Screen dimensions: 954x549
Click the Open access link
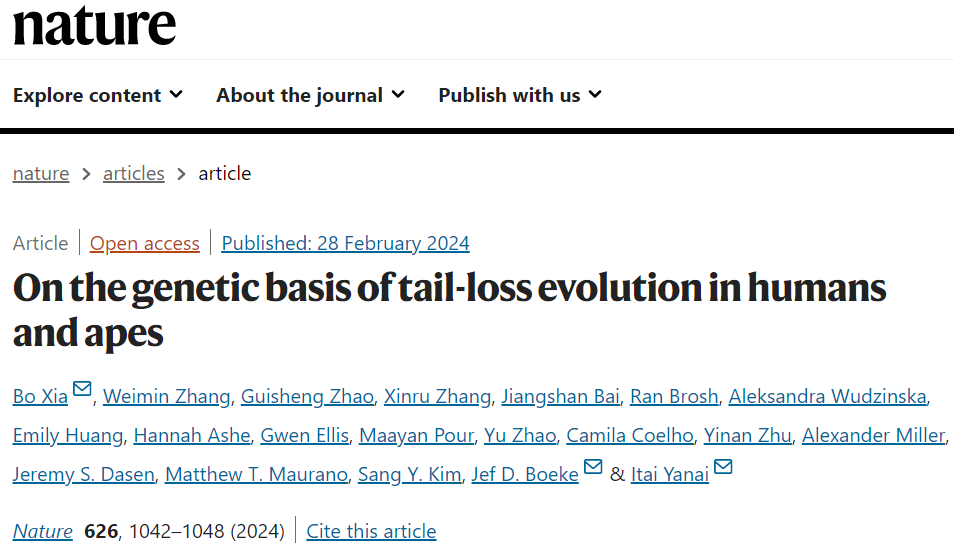[x=144, y=243]
